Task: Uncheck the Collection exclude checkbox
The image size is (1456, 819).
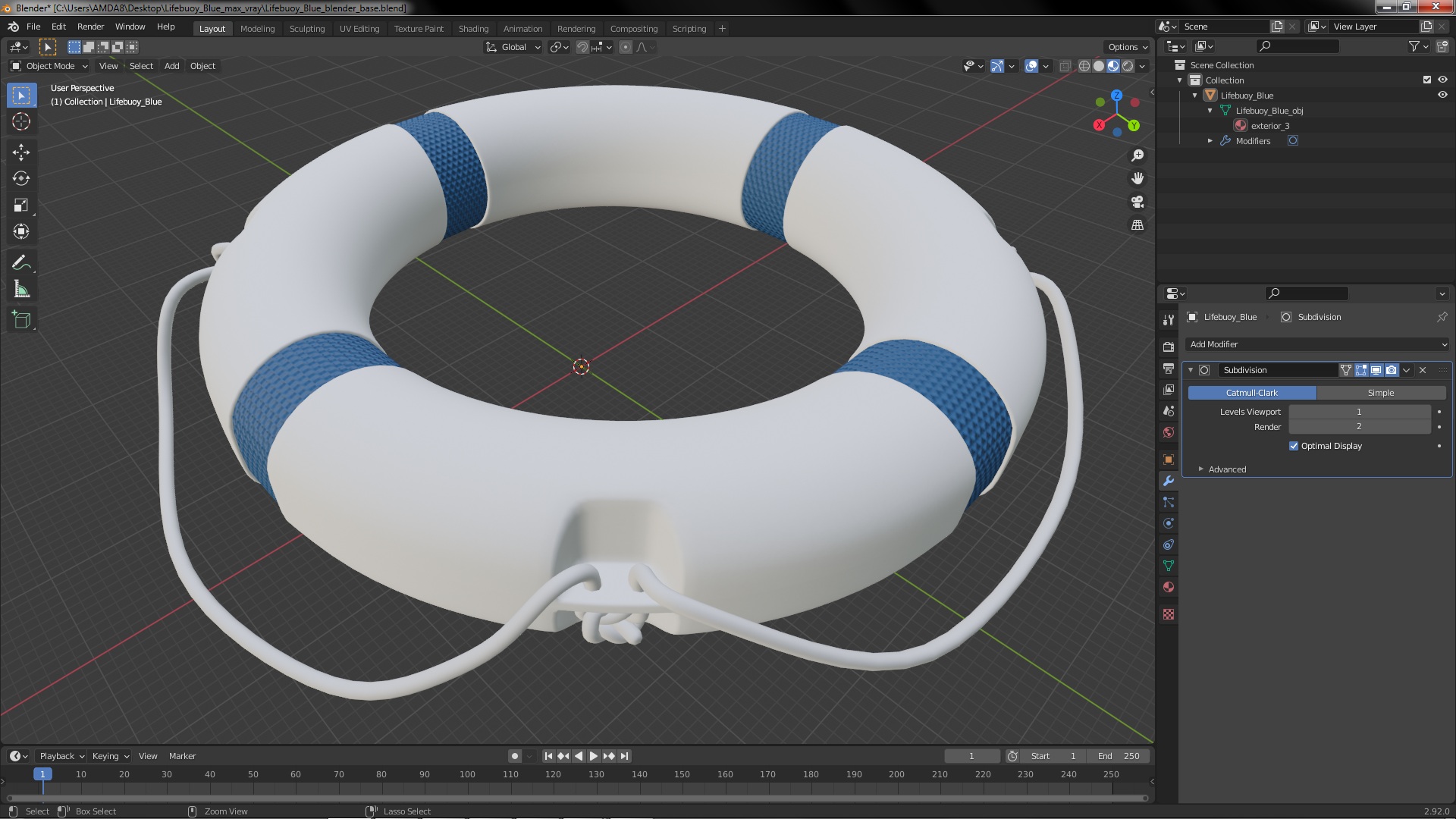Action: (x=1427, y=80)
